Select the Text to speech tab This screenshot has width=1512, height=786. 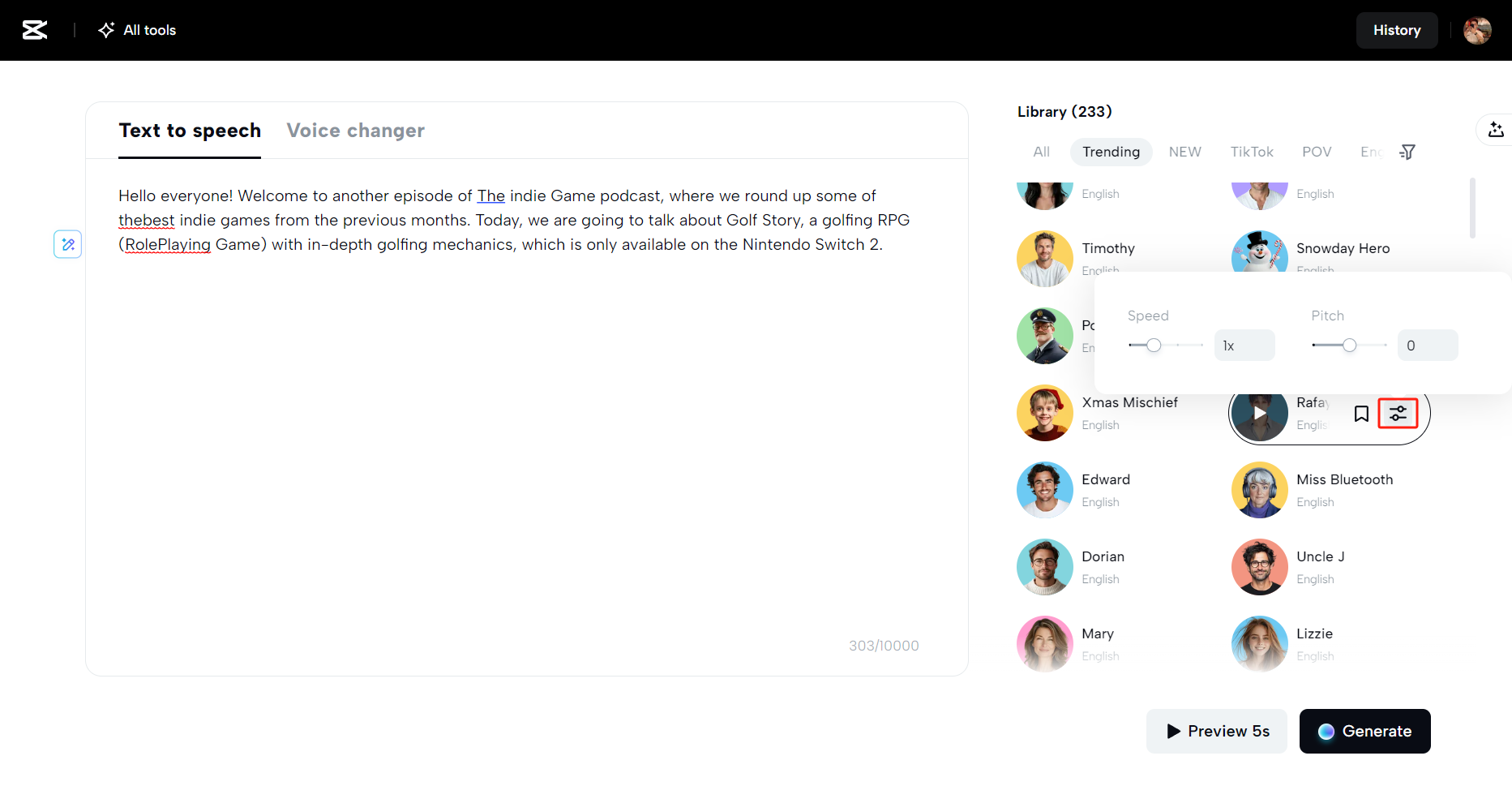coord(190,131)
